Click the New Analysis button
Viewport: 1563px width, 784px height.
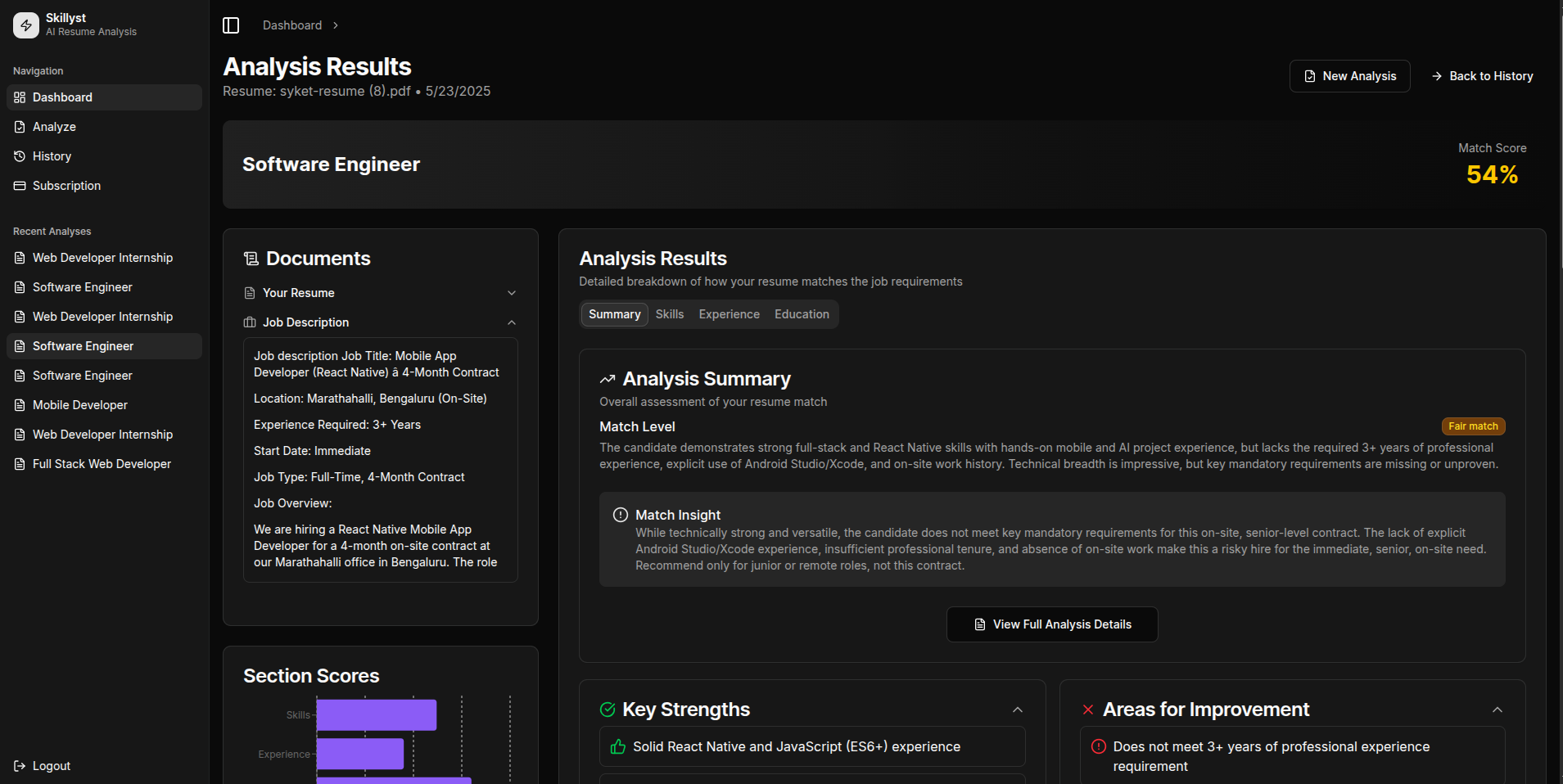click(x=1350, y=76)
